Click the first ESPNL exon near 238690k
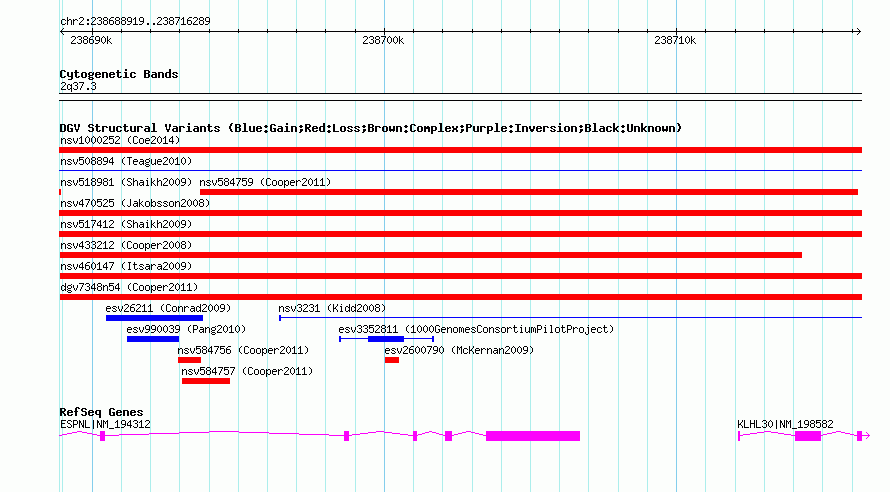The height and width of the screenshot is (492, 890). coord(103,436)
